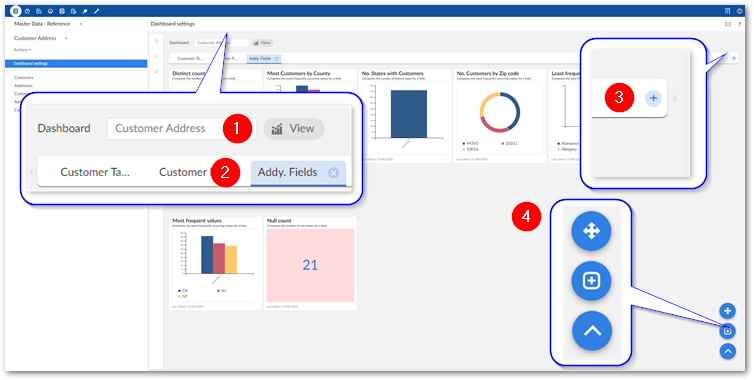Screen dimensions: 754x380
Task: Click red bar in Most frequent values chart
Action: coord(219,258)
